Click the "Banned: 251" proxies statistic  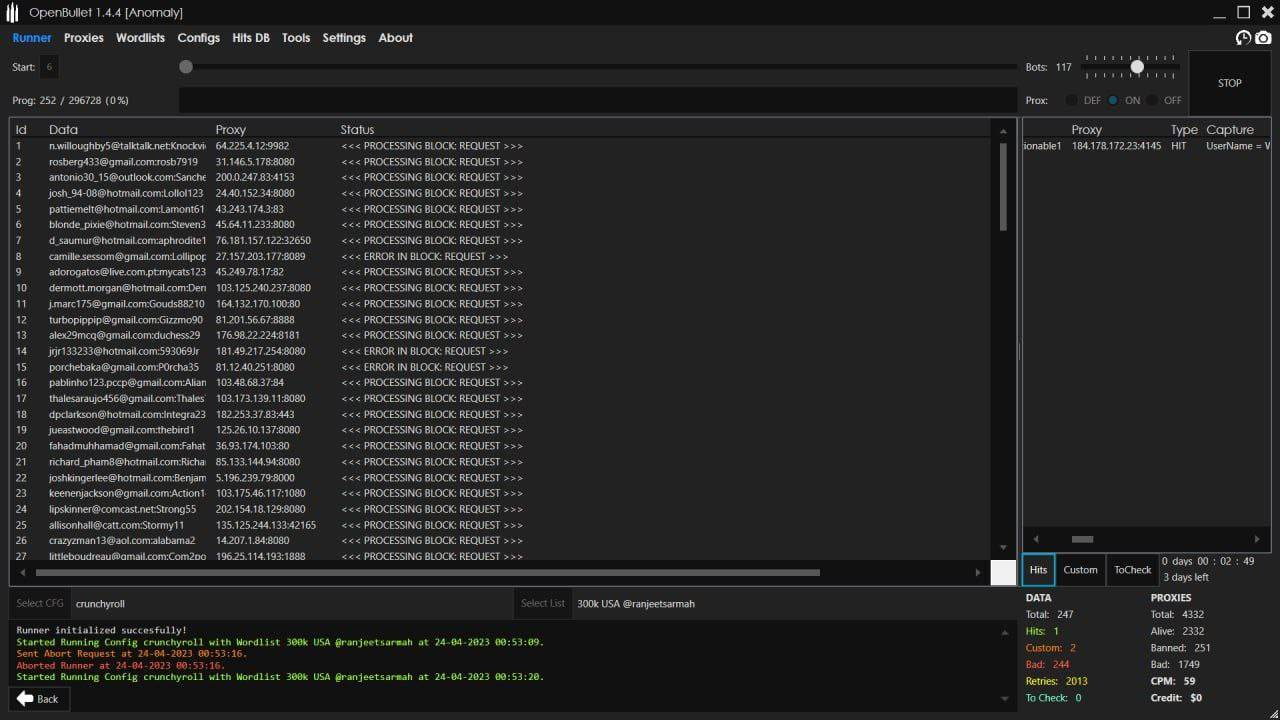pyautogui.click(x=1180, y=648)
